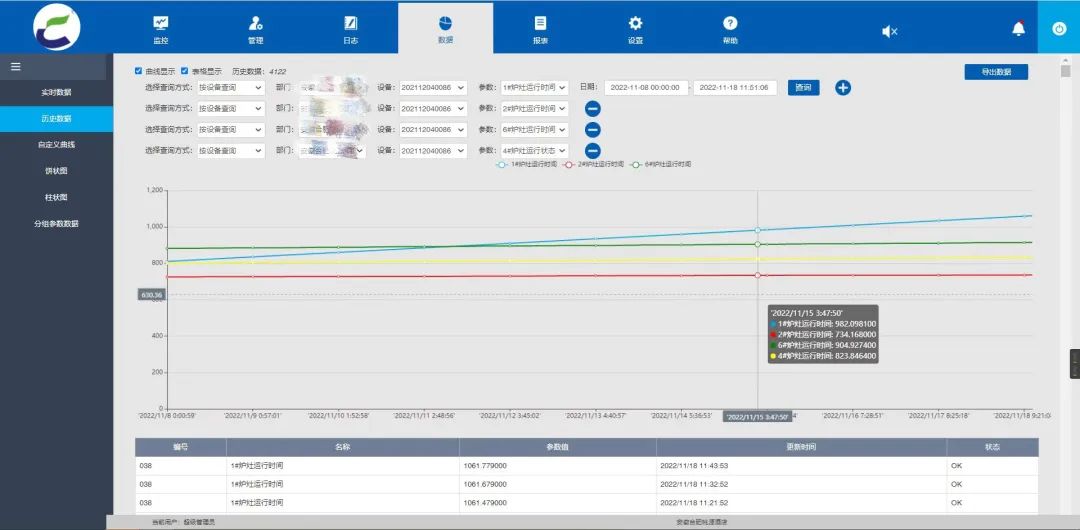Viewport: 1080px width, 530px height.
Task: Open the 4#炉灶运行状态 parameter dropdown
Action: (534, 150)
